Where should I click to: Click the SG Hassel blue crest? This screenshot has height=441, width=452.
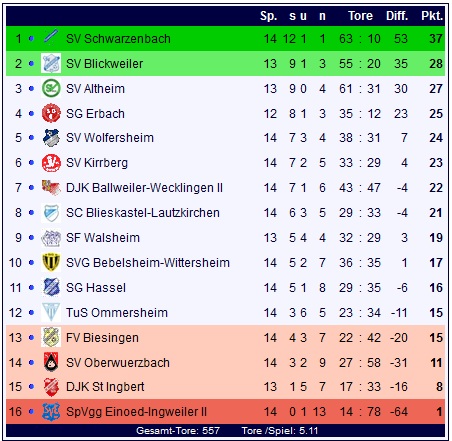51,287
